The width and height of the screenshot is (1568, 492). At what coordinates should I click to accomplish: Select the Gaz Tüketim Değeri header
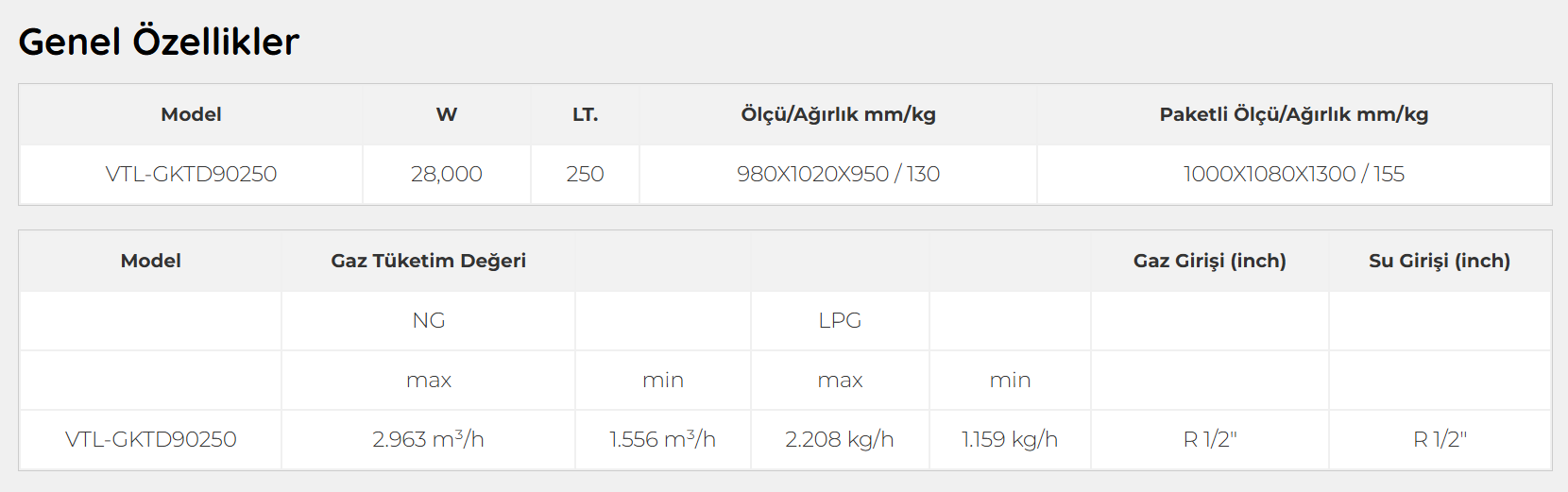pos(428,261)
